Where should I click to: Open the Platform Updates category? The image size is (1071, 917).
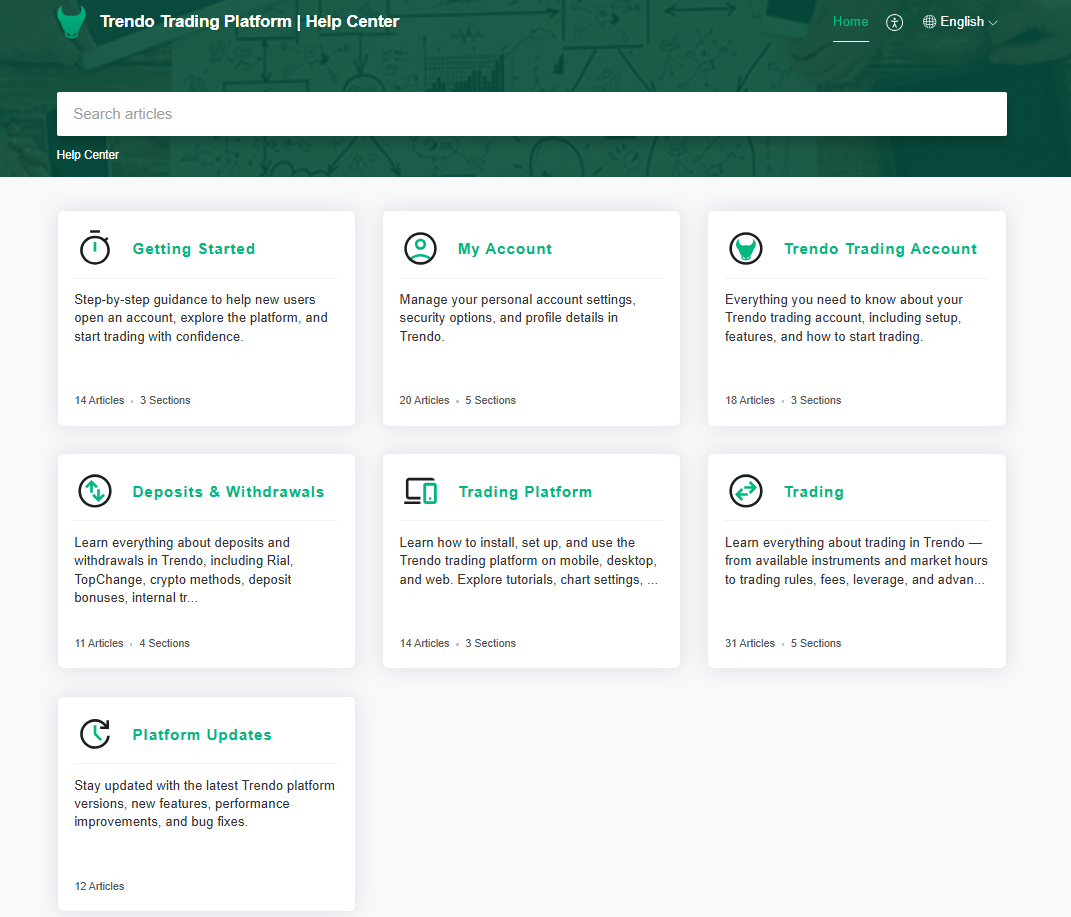tap(202, 735)
